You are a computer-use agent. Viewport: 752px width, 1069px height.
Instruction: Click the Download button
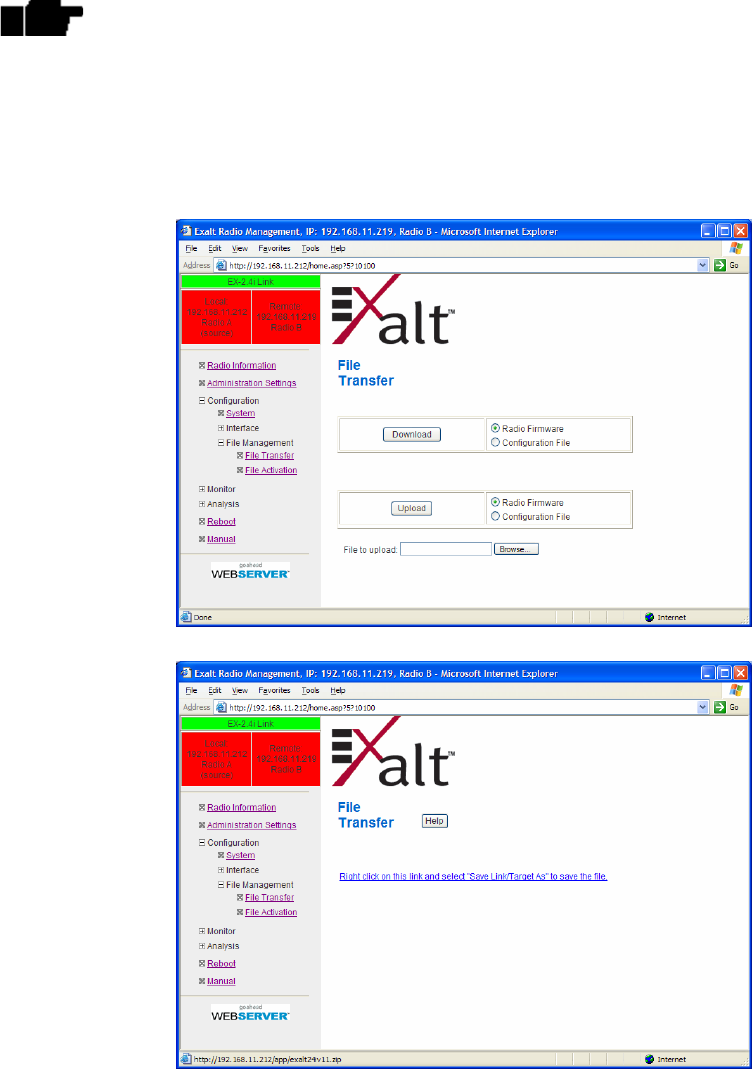(x=412, y=434)
